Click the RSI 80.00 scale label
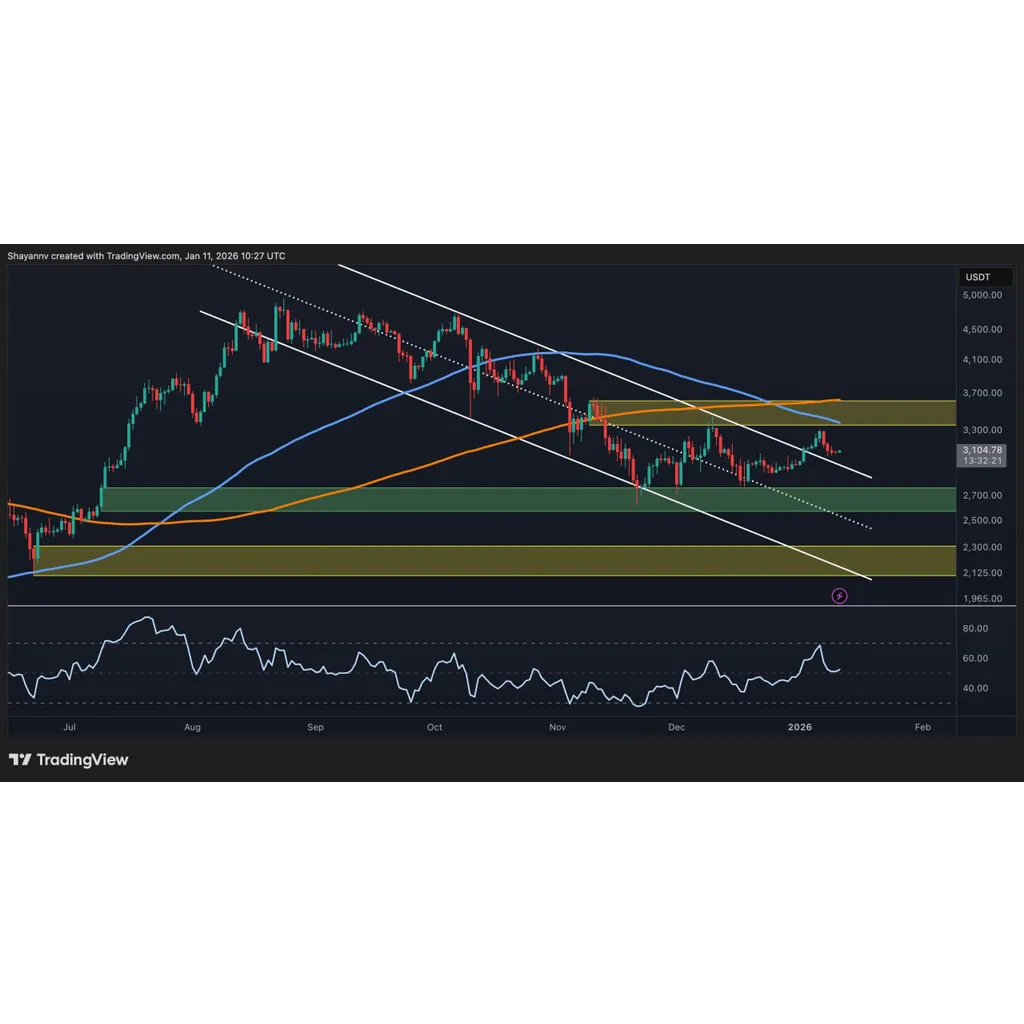The height and width of the screenshot is (1024, 1024). click(975, 628)
